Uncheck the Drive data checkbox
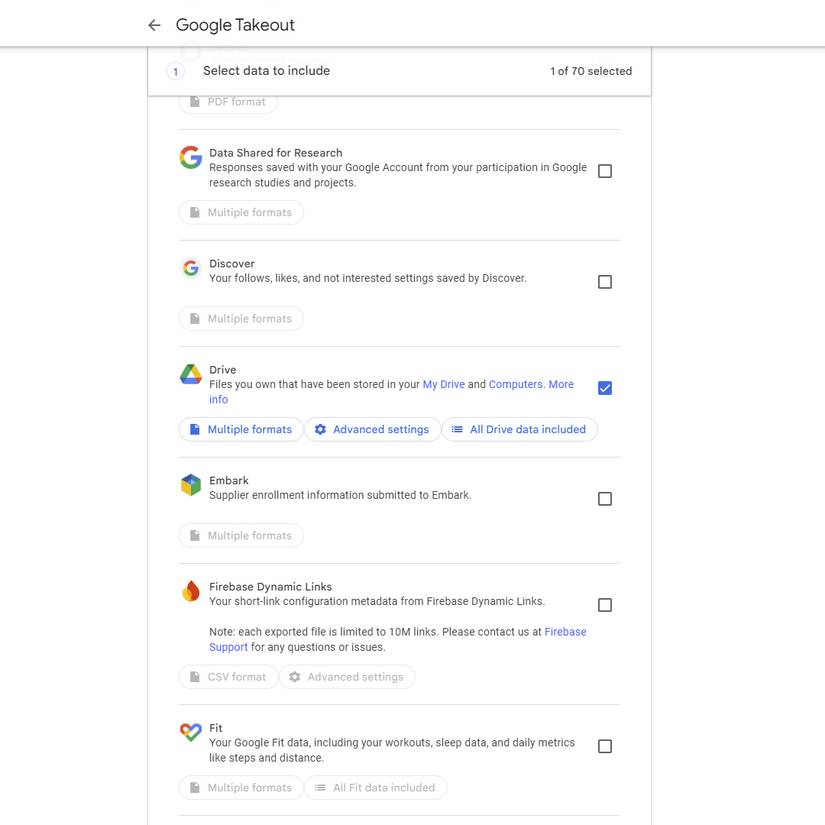Viewport: 825px width, 825px height. [604, 387]
